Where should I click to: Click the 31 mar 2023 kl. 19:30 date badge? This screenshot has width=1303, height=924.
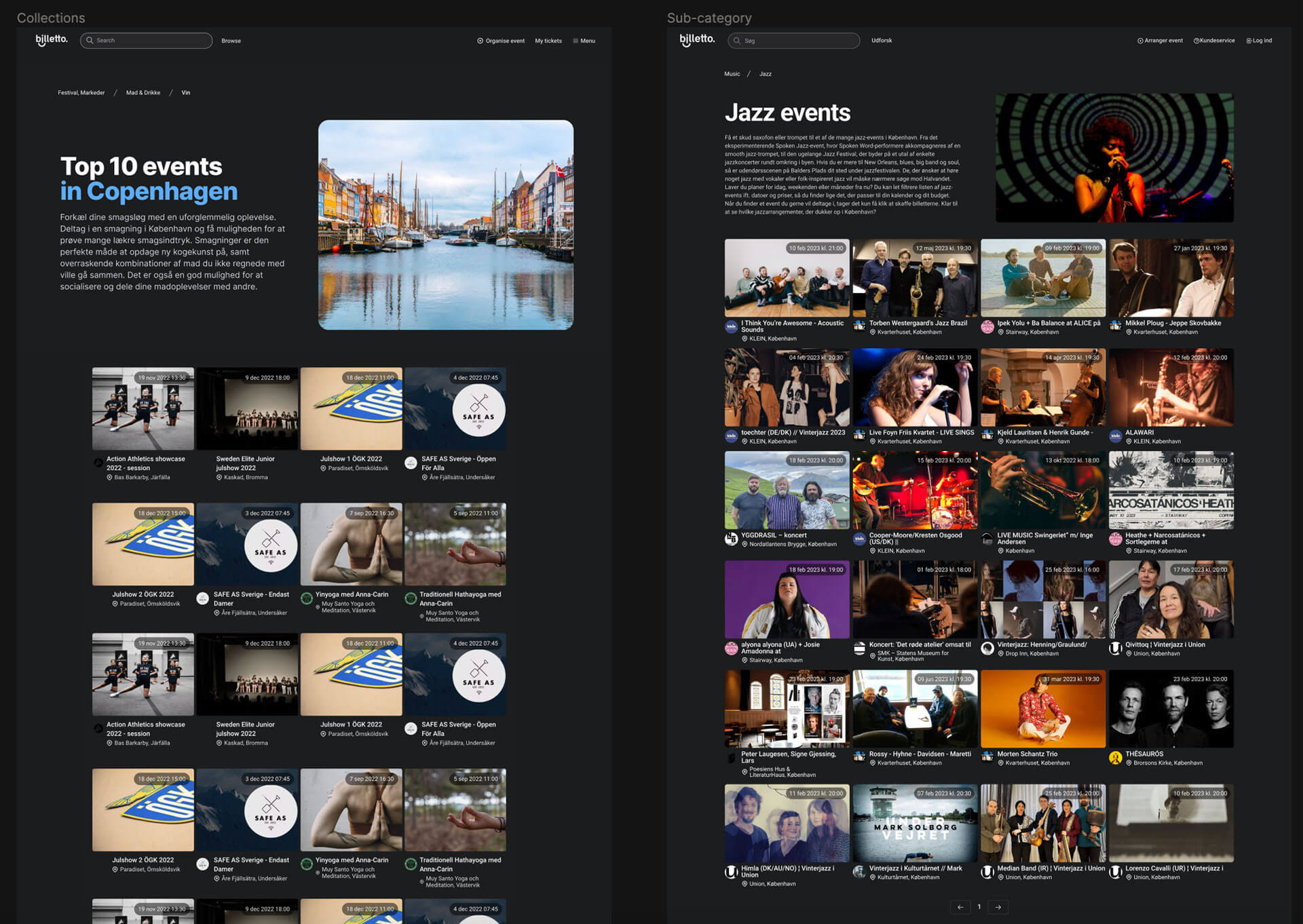[1072, 679]
